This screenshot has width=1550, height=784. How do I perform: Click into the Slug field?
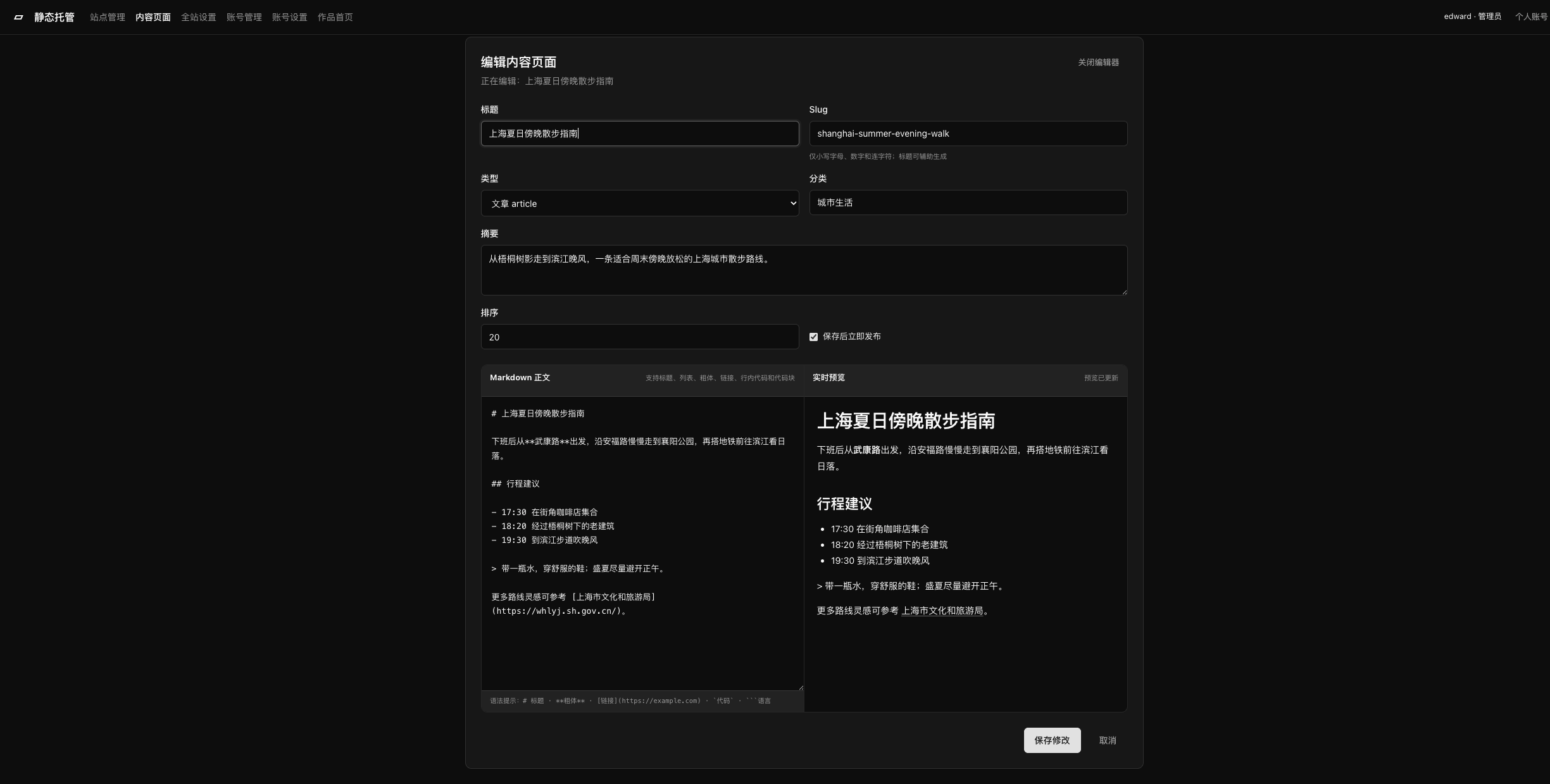[968, 134]
